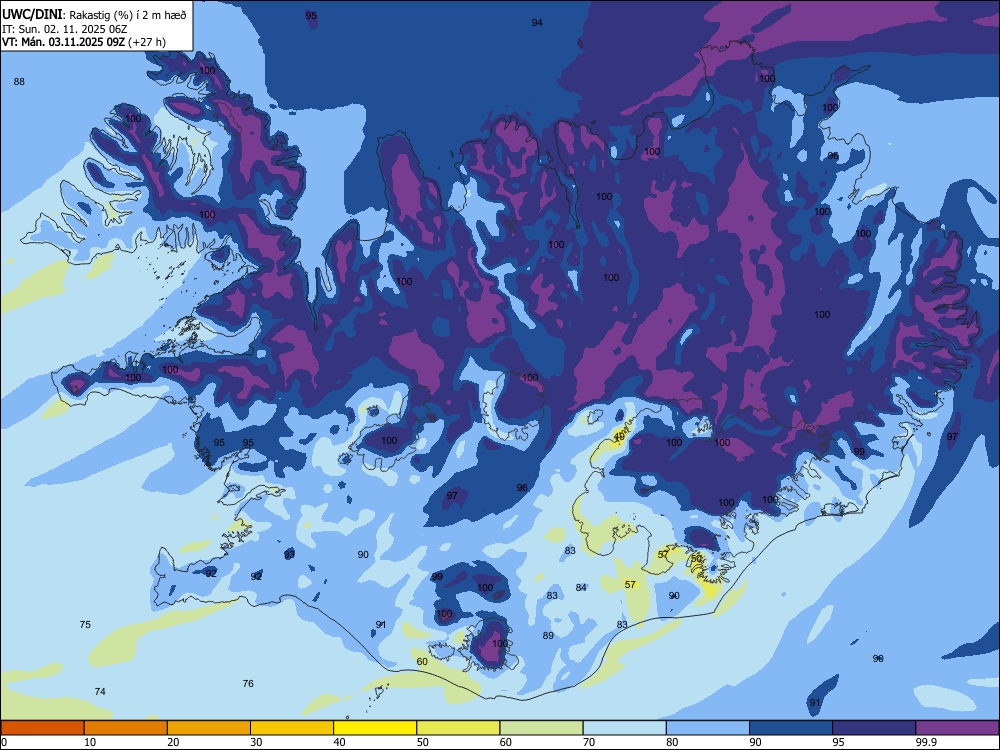Click the title text "UWC/DINI: Rakastig (%) í 2 m hæð"
This screenshot has width=1000, height=750.
coord(94,15)
